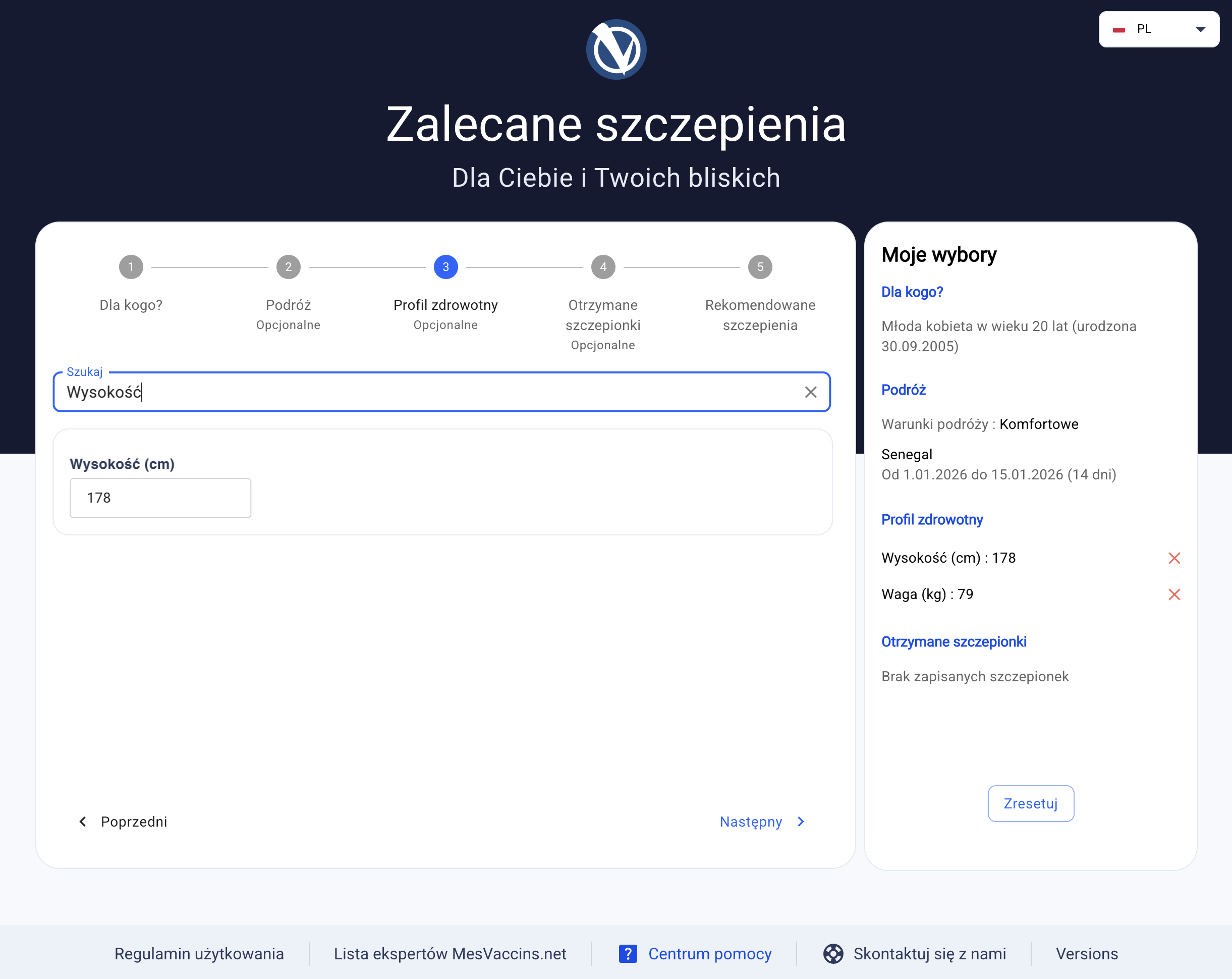Jump to step 5 Rekomendowane szczepienia

760,267
